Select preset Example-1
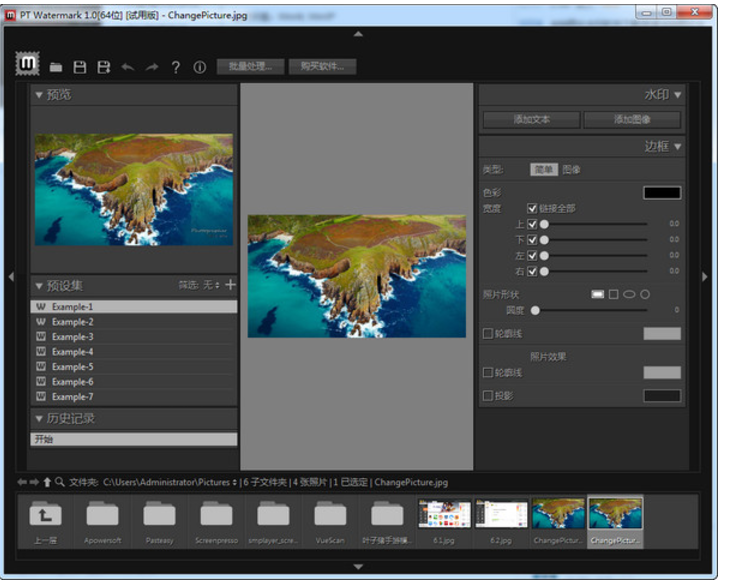 (x=134, y=307)
